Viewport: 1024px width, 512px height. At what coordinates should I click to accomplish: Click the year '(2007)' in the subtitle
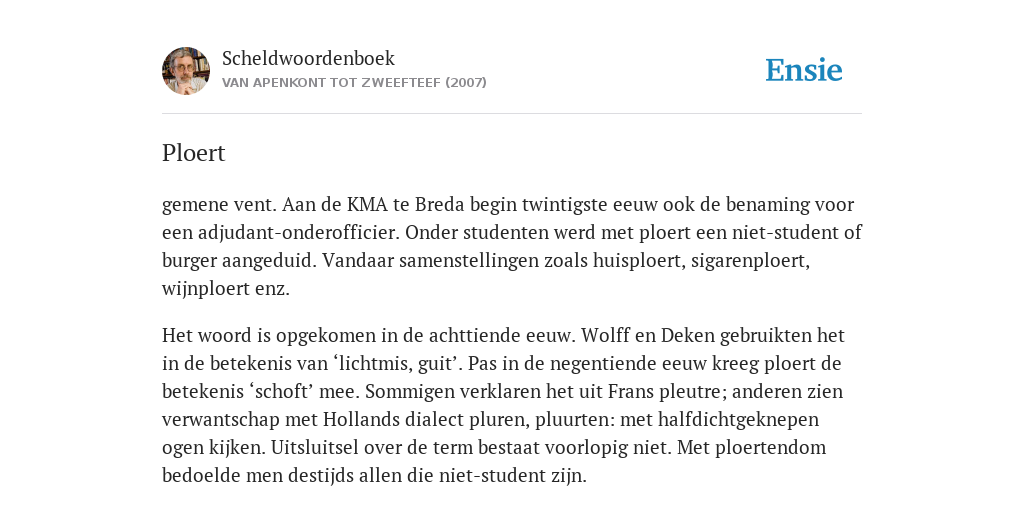[x=466, y=83]
